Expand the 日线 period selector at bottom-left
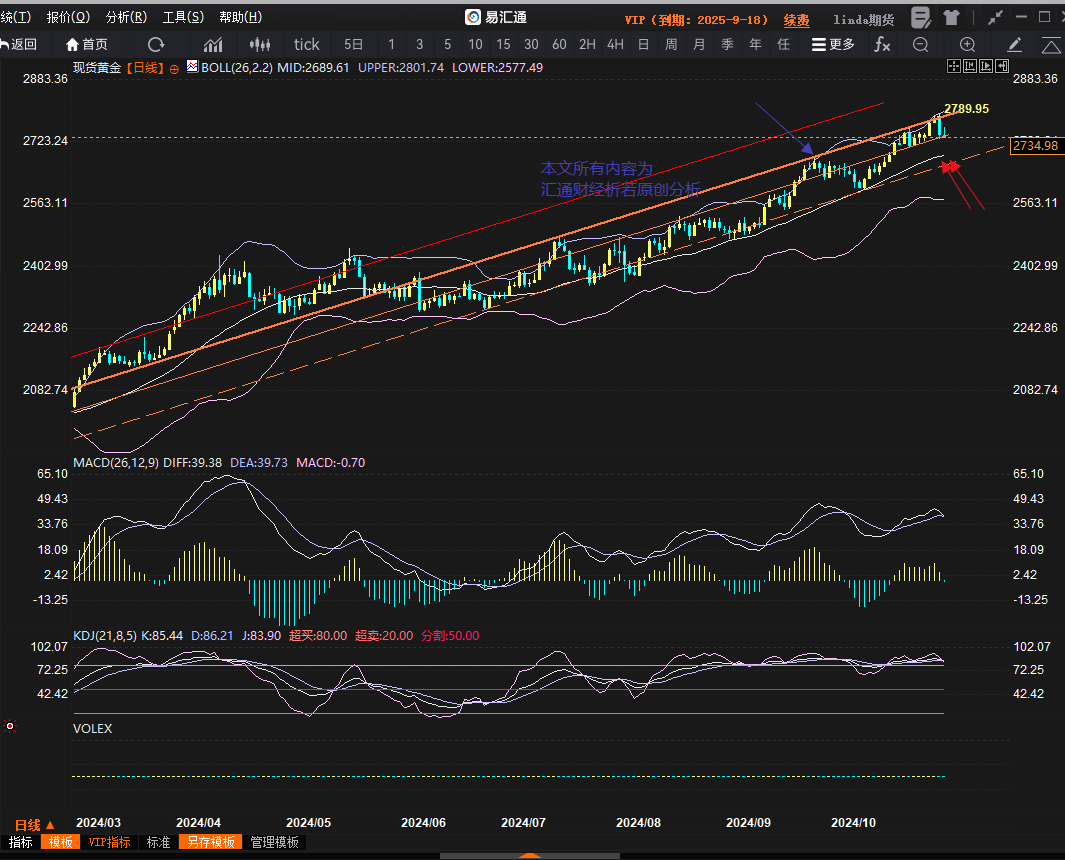This screenshot has width=1065, height=860. pos(35,825)
